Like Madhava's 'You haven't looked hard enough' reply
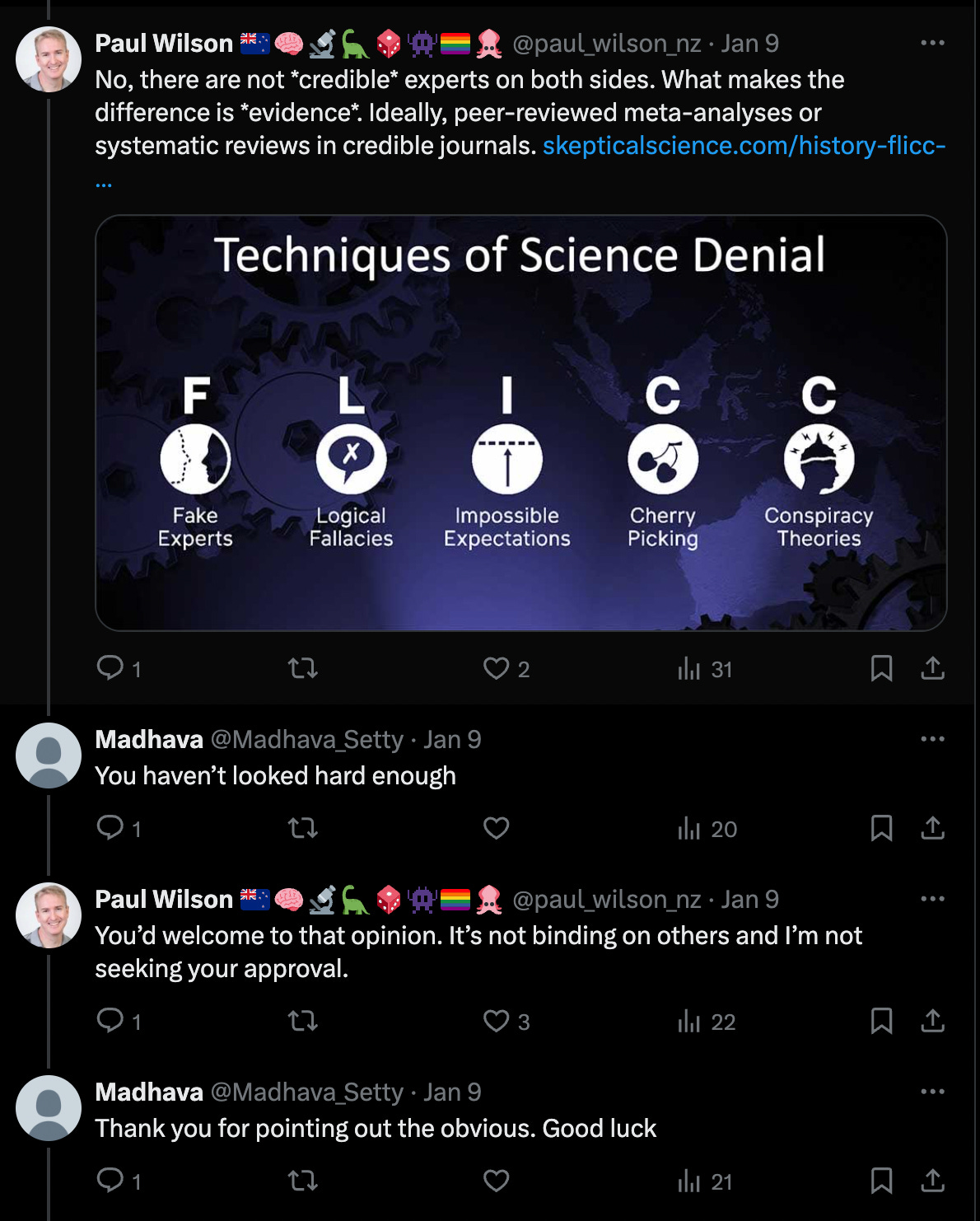This screenshot has width=980, height=1221. pyautogui.click(x=497, y=829)
